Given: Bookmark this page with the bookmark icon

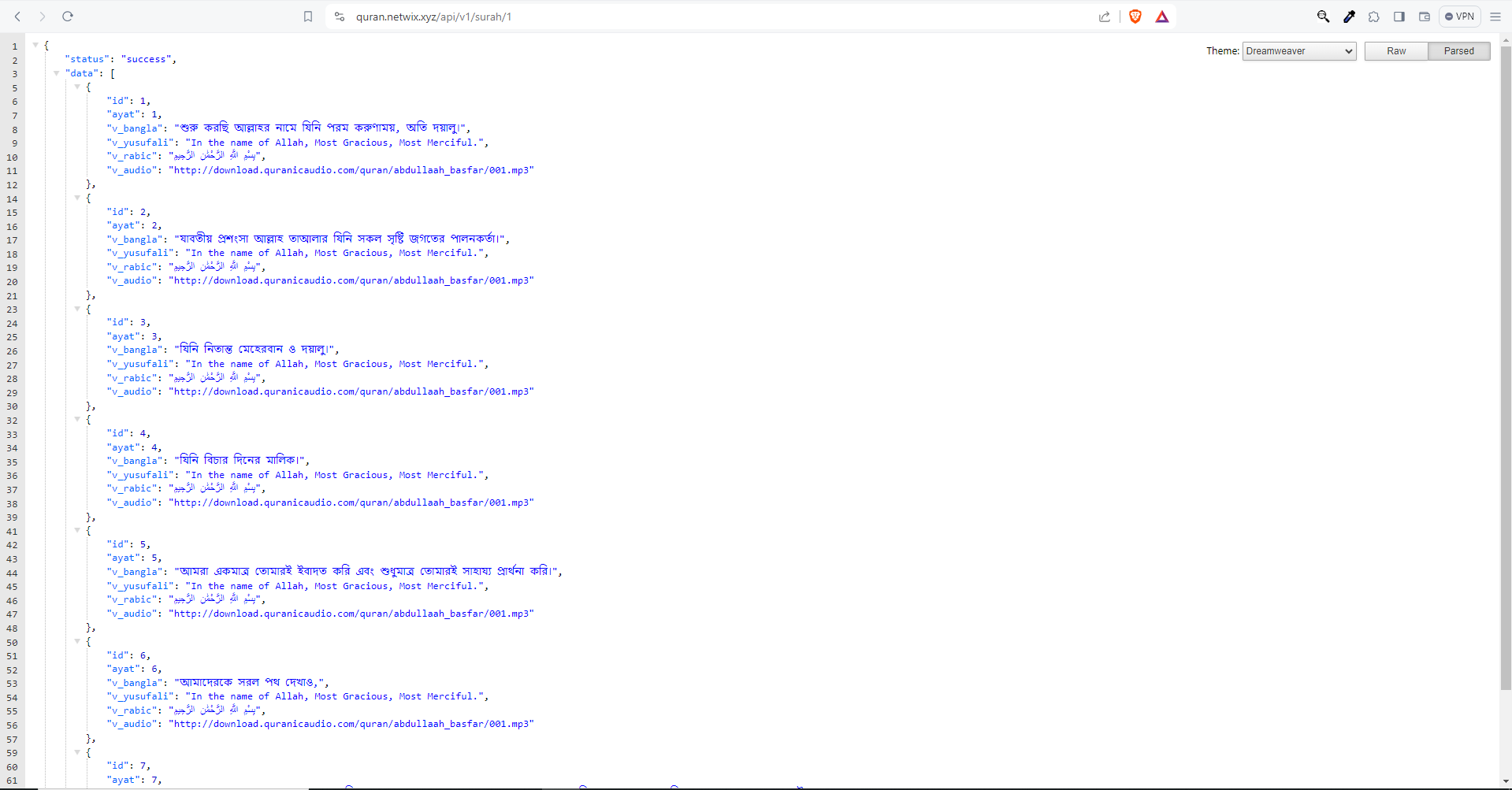Looking at the screenshot, I should click(308, 17).
